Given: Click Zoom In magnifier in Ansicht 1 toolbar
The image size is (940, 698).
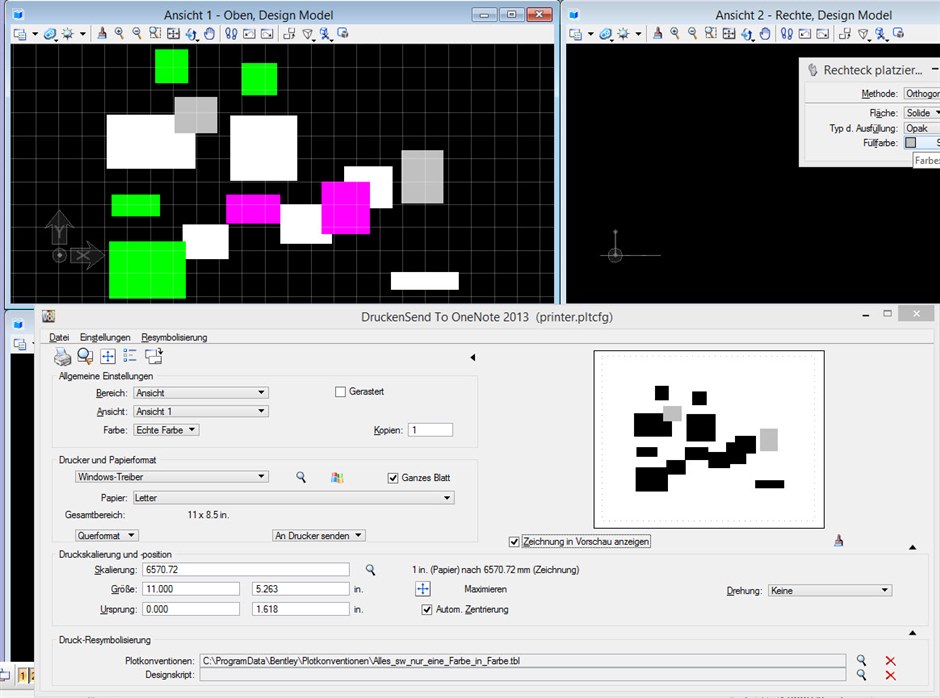Looking at the screenshot, I should click(119, 34).
